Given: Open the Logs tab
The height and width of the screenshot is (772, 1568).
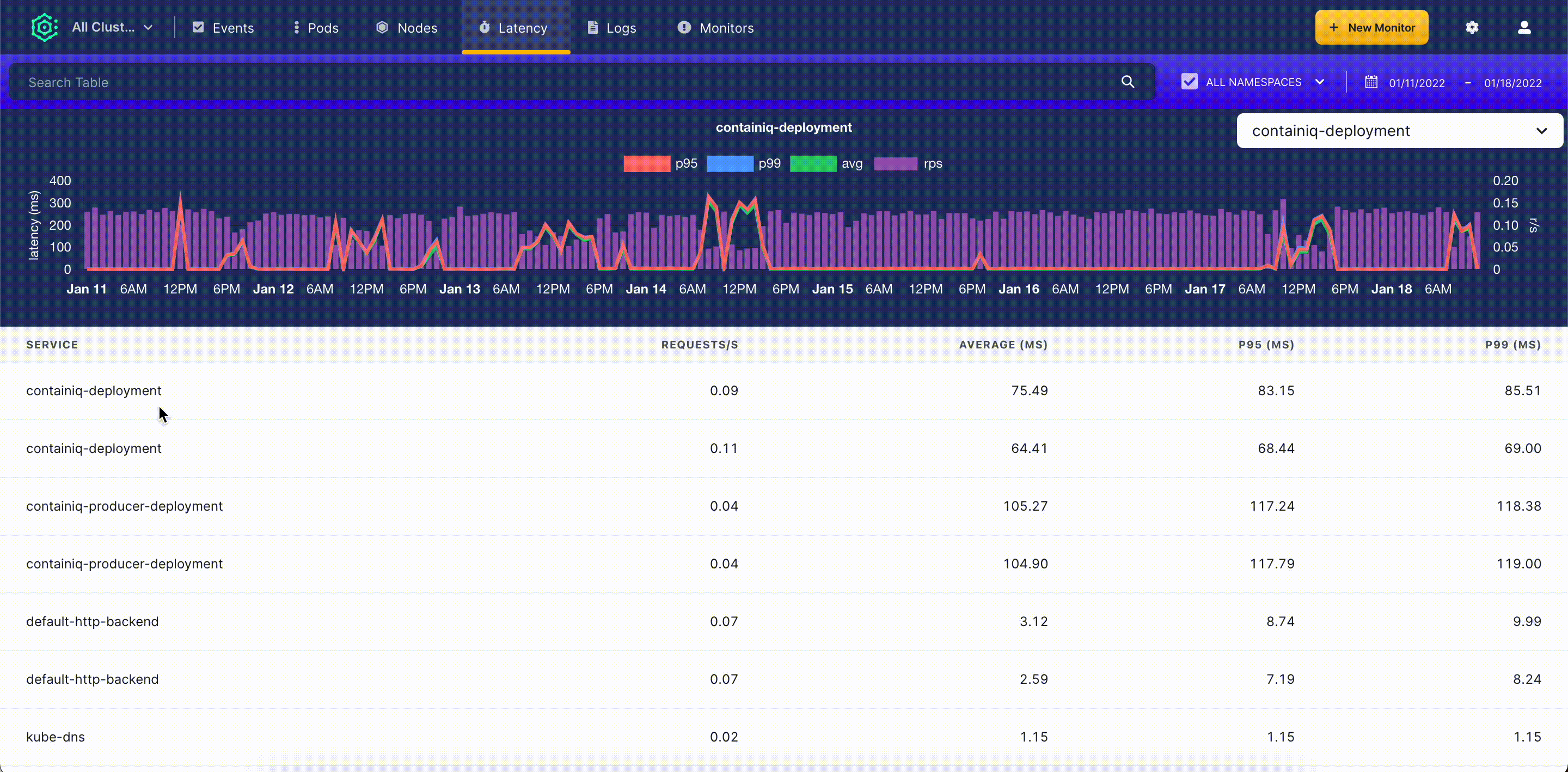Looking at the screenshot, I should point(612,27).
